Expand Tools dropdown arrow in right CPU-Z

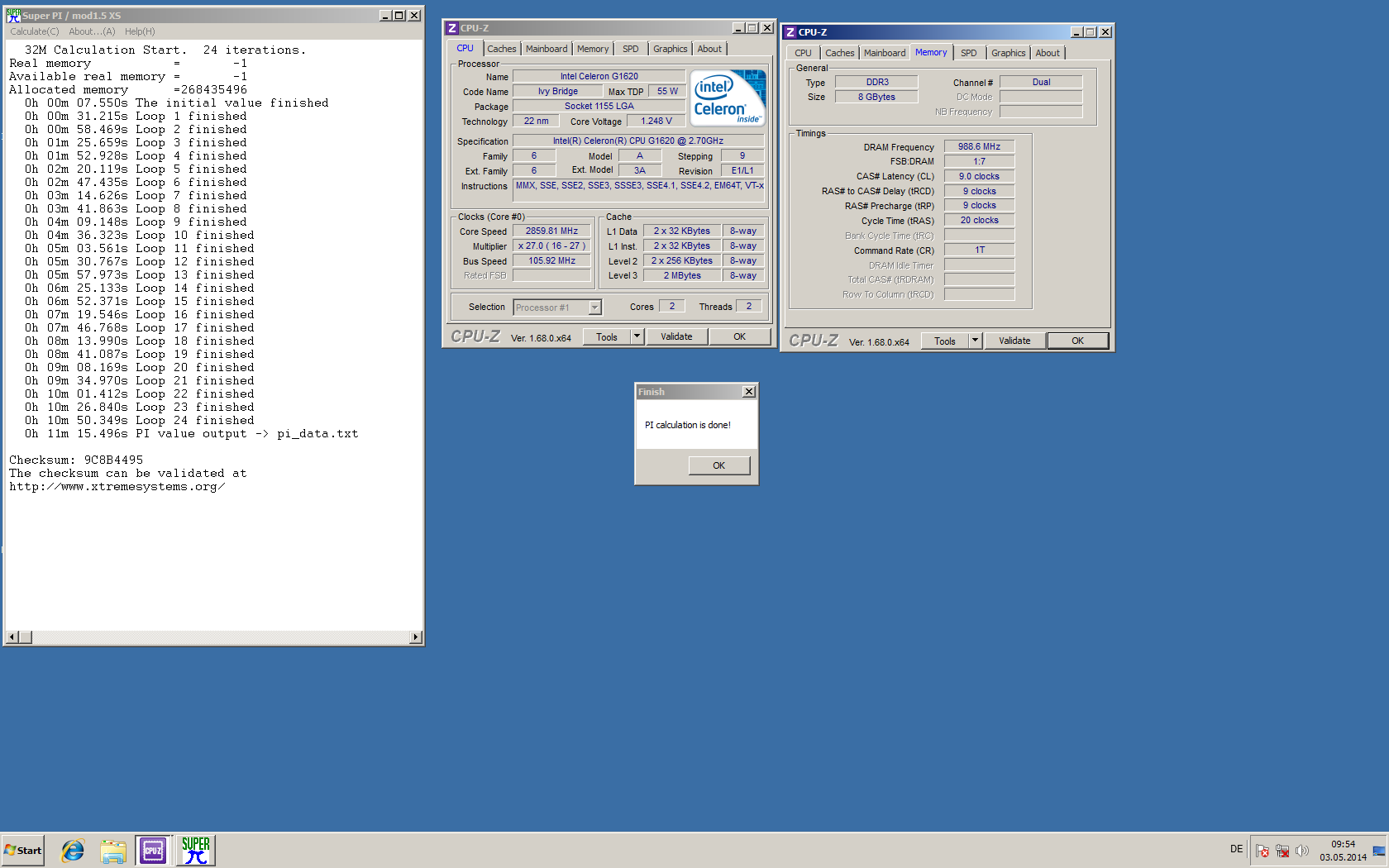coord(975,341)
